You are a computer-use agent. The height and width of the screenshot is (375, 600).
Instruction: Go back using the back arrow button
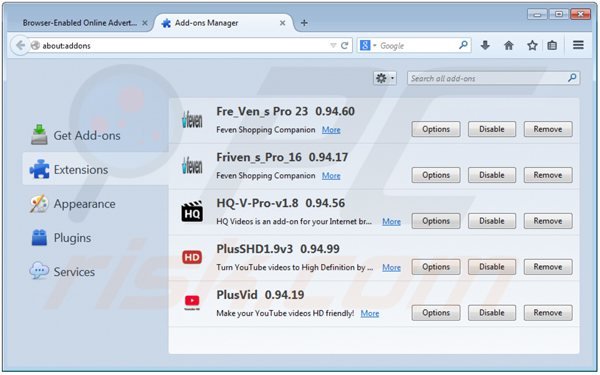pyautogui.click(x=20, y=46)
